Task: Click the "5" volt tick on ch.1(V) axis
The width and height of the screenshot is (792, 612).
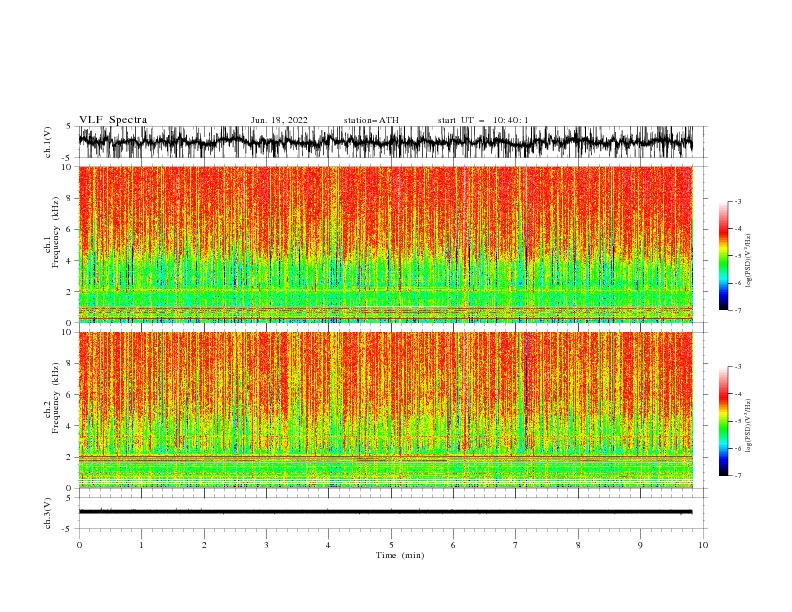Action: pyautogui.click(x=69, y=127)
